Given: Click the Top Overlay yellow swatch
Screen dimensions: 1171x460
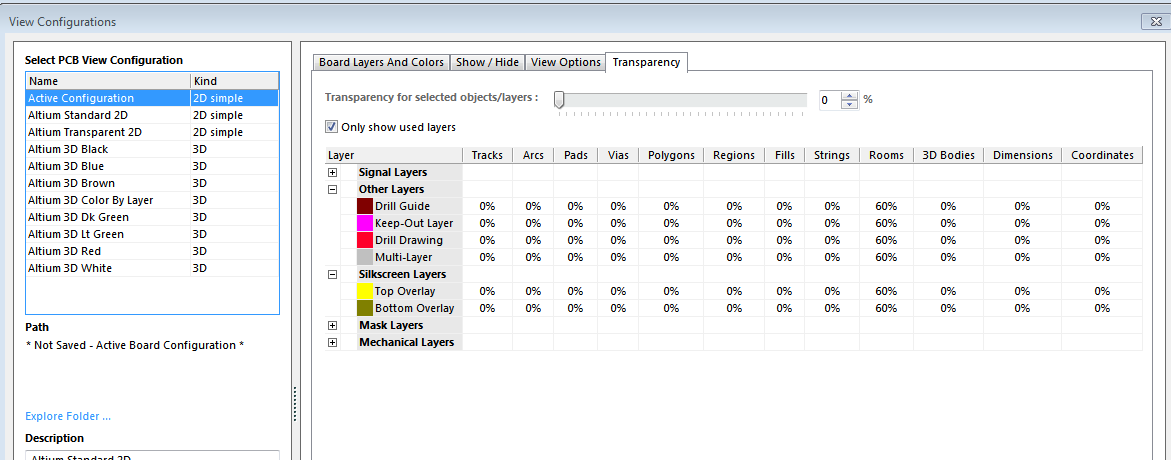Looking at the screenshot, I should tap(365, 291).
